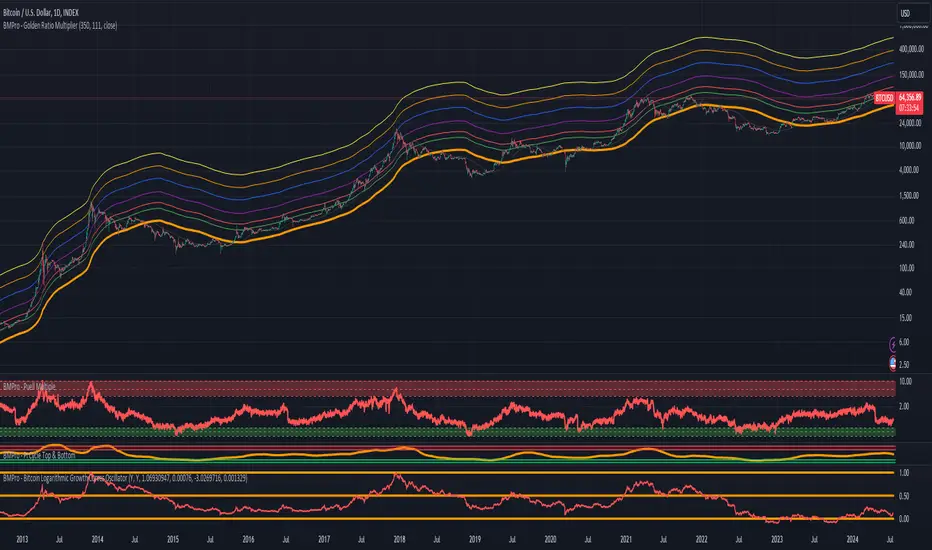
Task: Click the 240.00 price scale label
Action: tap(907, 244)
